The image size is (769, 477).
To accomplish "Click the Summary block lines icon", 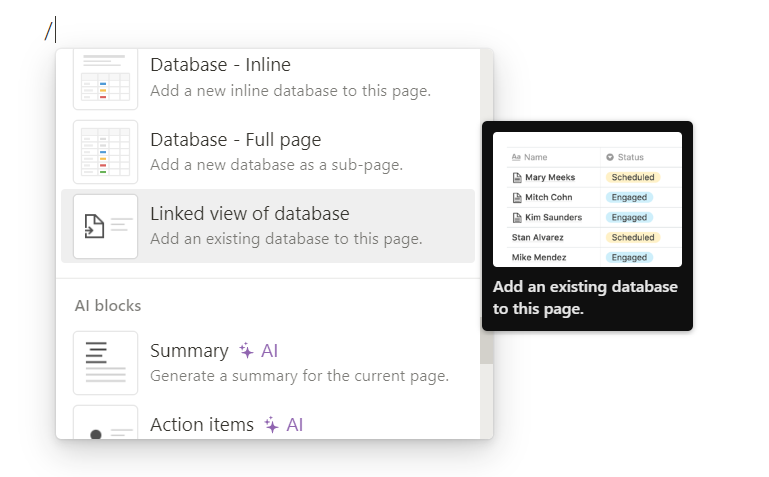I will pos(105,362).
